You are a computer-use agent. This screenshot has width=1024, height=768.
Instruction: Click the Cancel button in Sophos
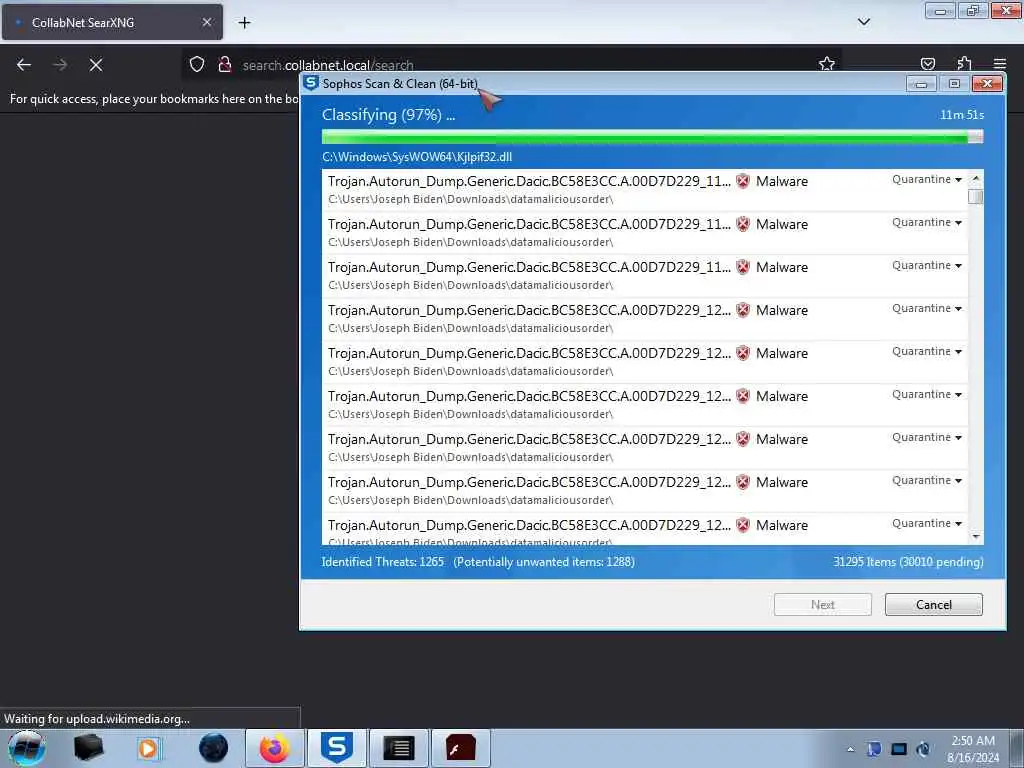(933, 604)
